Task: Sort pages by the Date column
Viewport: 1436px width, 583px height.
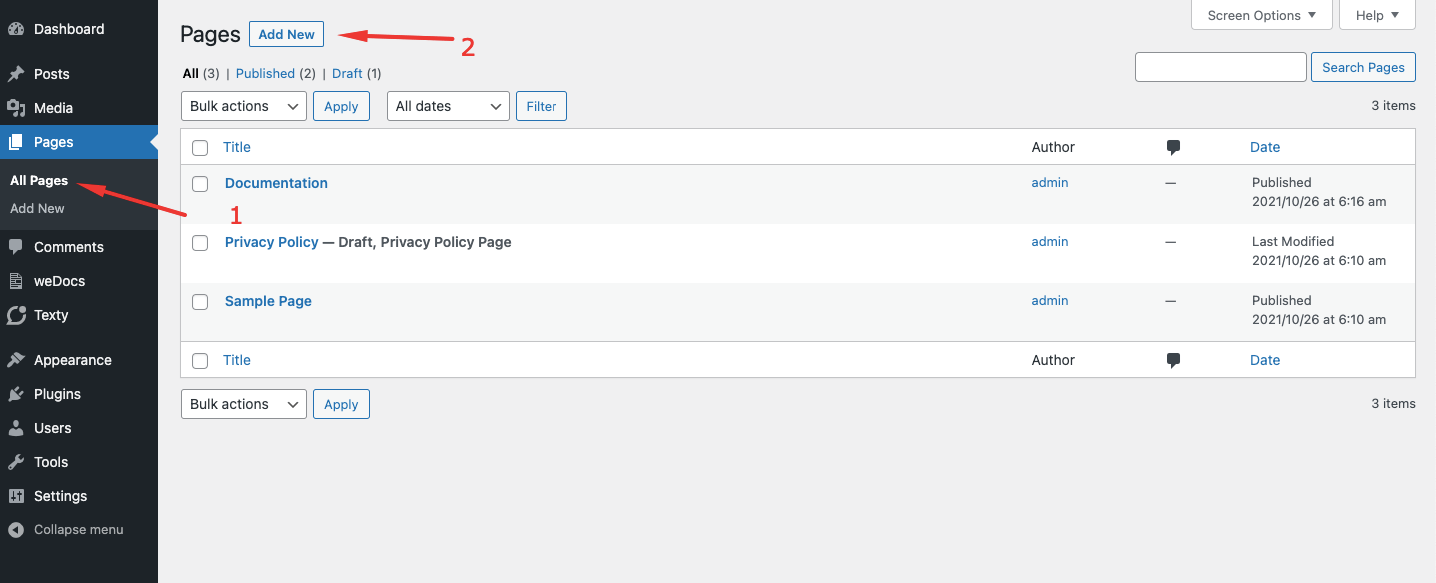Action: coord(1264,146)
